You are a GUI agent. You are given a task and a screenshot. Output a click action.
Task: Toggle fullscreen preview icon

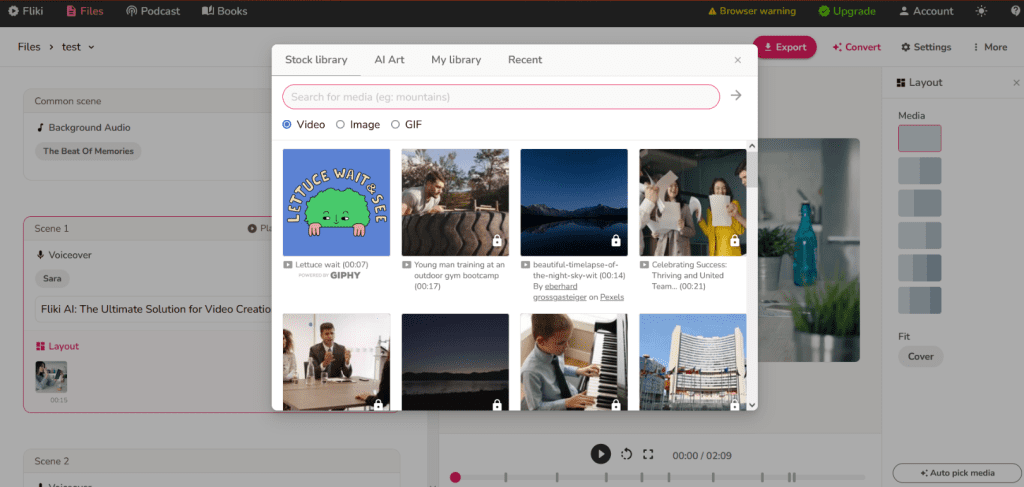(648, 454)
